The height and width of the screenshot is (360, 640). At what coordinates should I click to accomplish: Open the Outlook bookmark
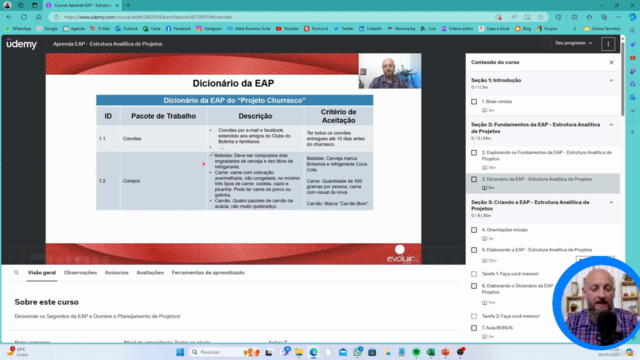coord(126,29)
